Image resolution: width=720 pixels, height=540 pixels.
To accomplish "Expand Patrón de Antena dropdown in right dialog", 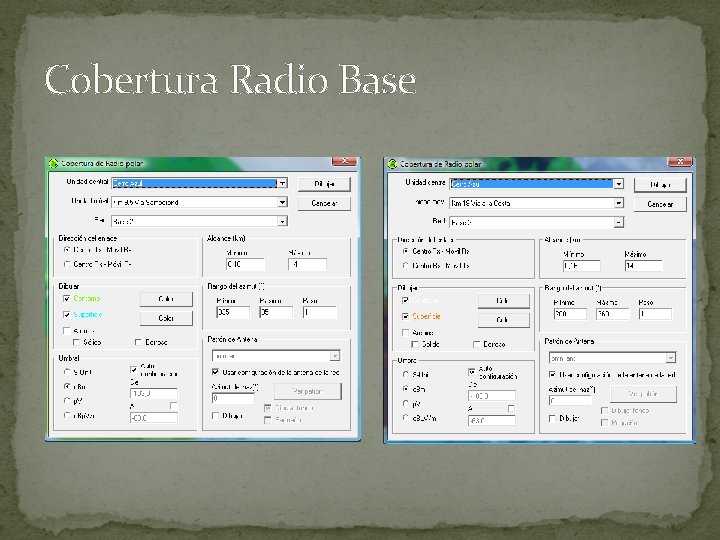I will (x=669, y=357).
